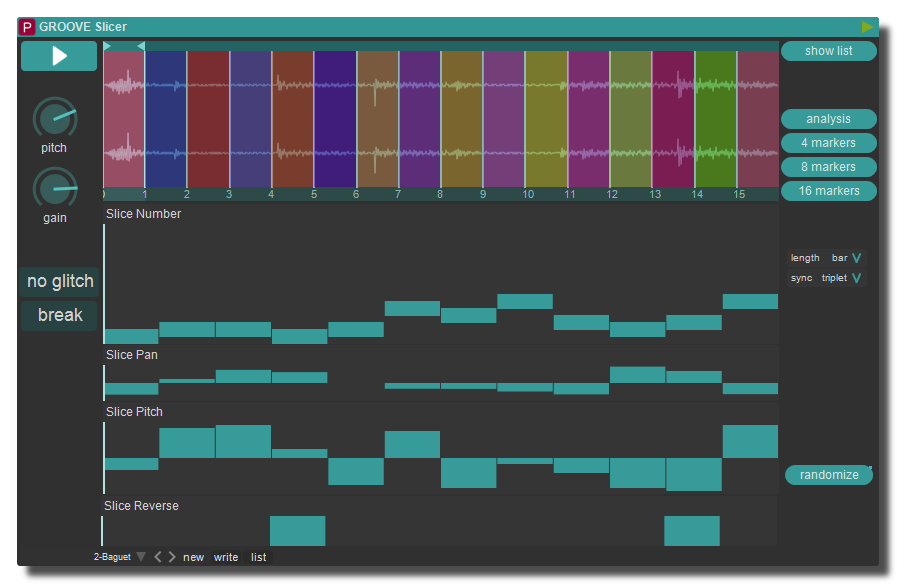The width and height of the screenshot is (897, 584).
Task: Expand the length bar dropdown
Action: (856, 258)
